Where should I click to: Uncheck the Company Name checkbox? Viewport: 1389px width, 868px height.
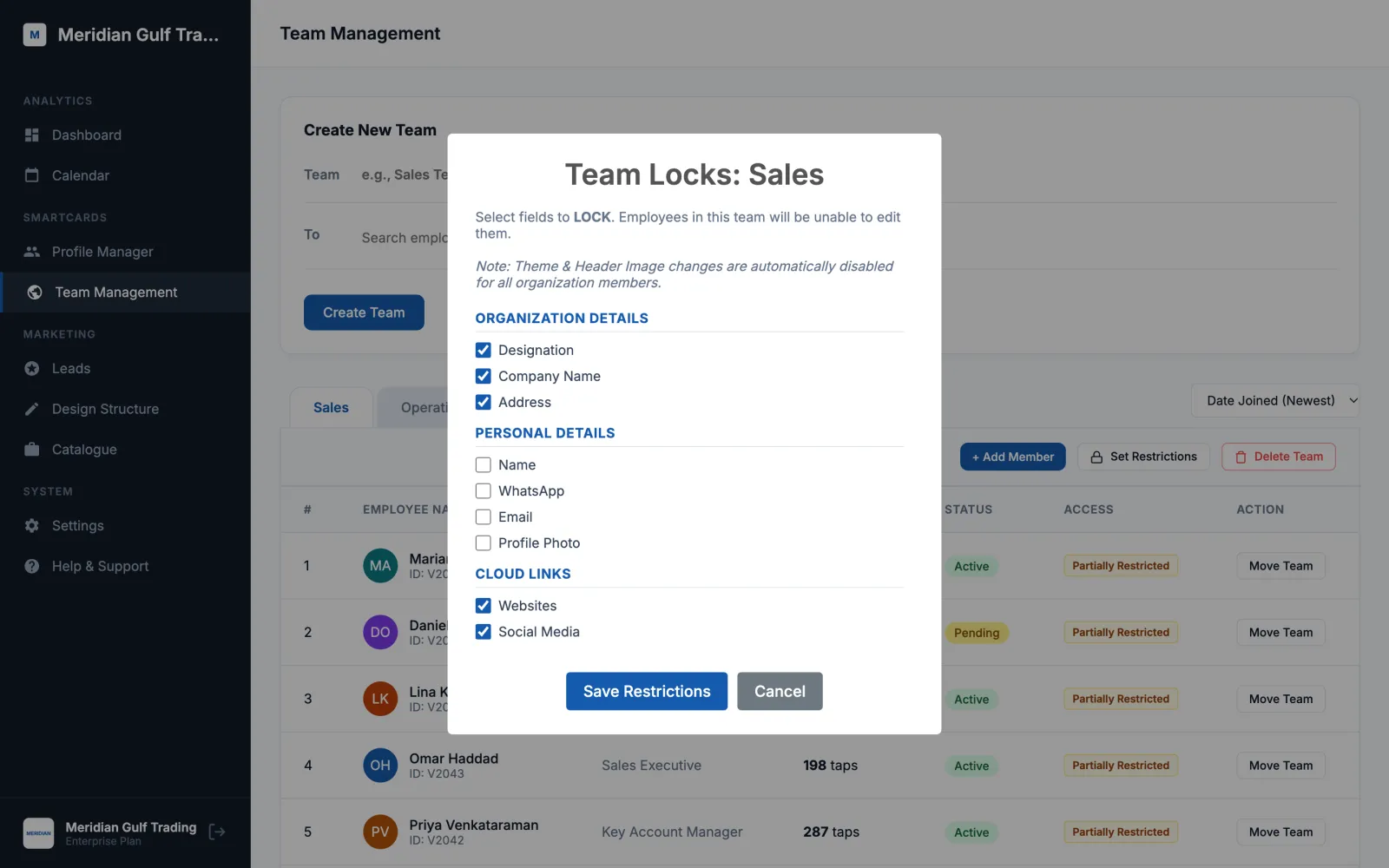point(484,376)
